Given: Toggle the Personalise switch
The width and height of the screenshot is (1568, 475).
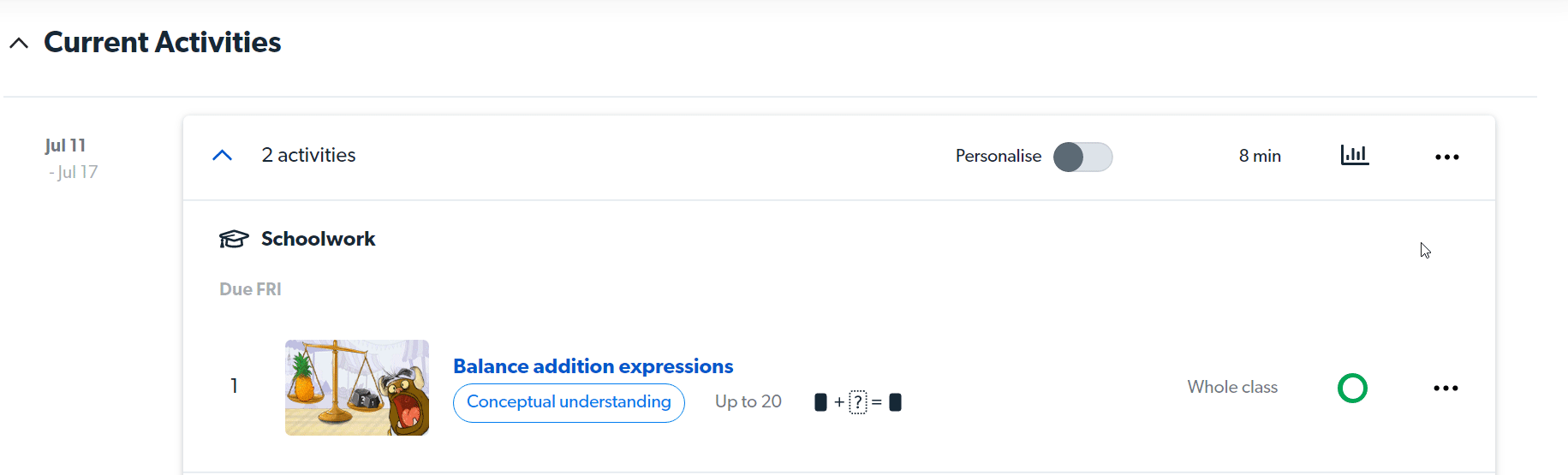Looking at the screenshot, I should click(x=1082, y=157).
